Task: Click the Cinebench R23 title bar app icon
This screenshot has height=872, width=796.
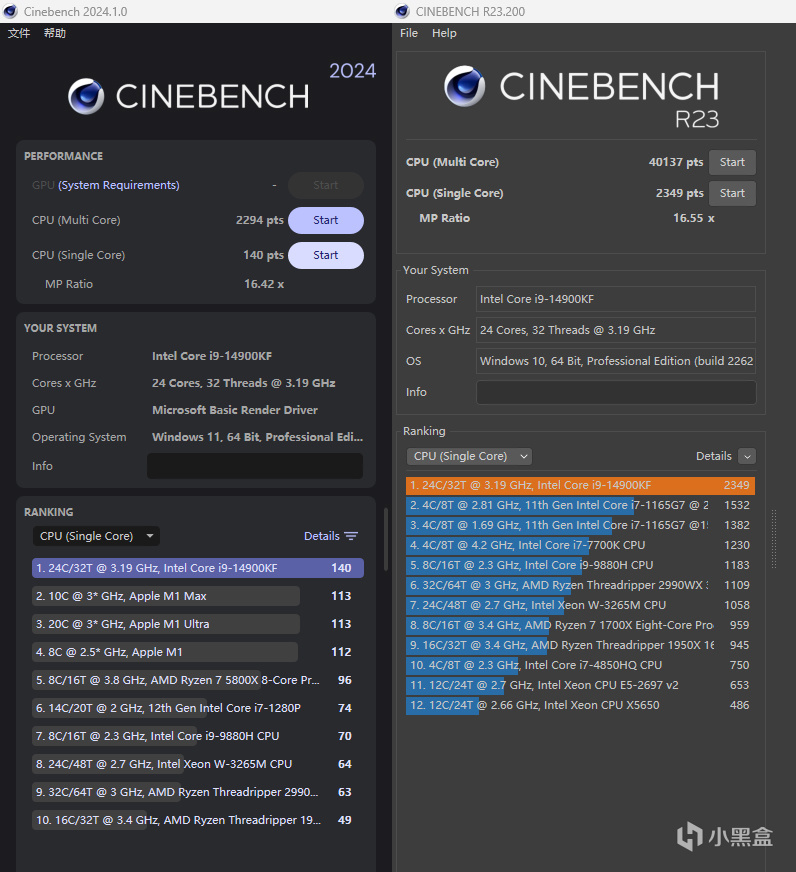Action: pos(402,11)
